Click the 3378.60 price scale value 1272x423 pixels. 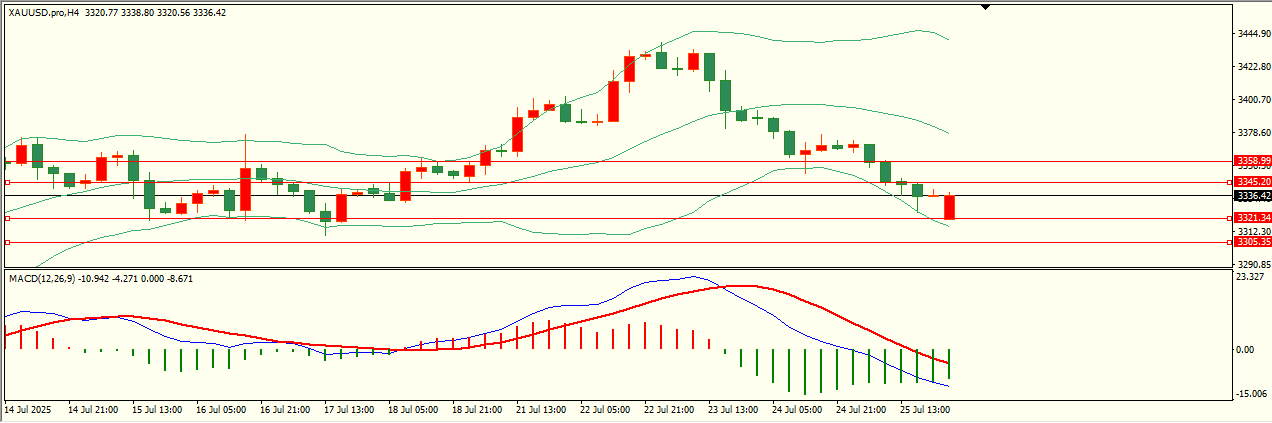pyautogui.click(x=1253, y=132)
